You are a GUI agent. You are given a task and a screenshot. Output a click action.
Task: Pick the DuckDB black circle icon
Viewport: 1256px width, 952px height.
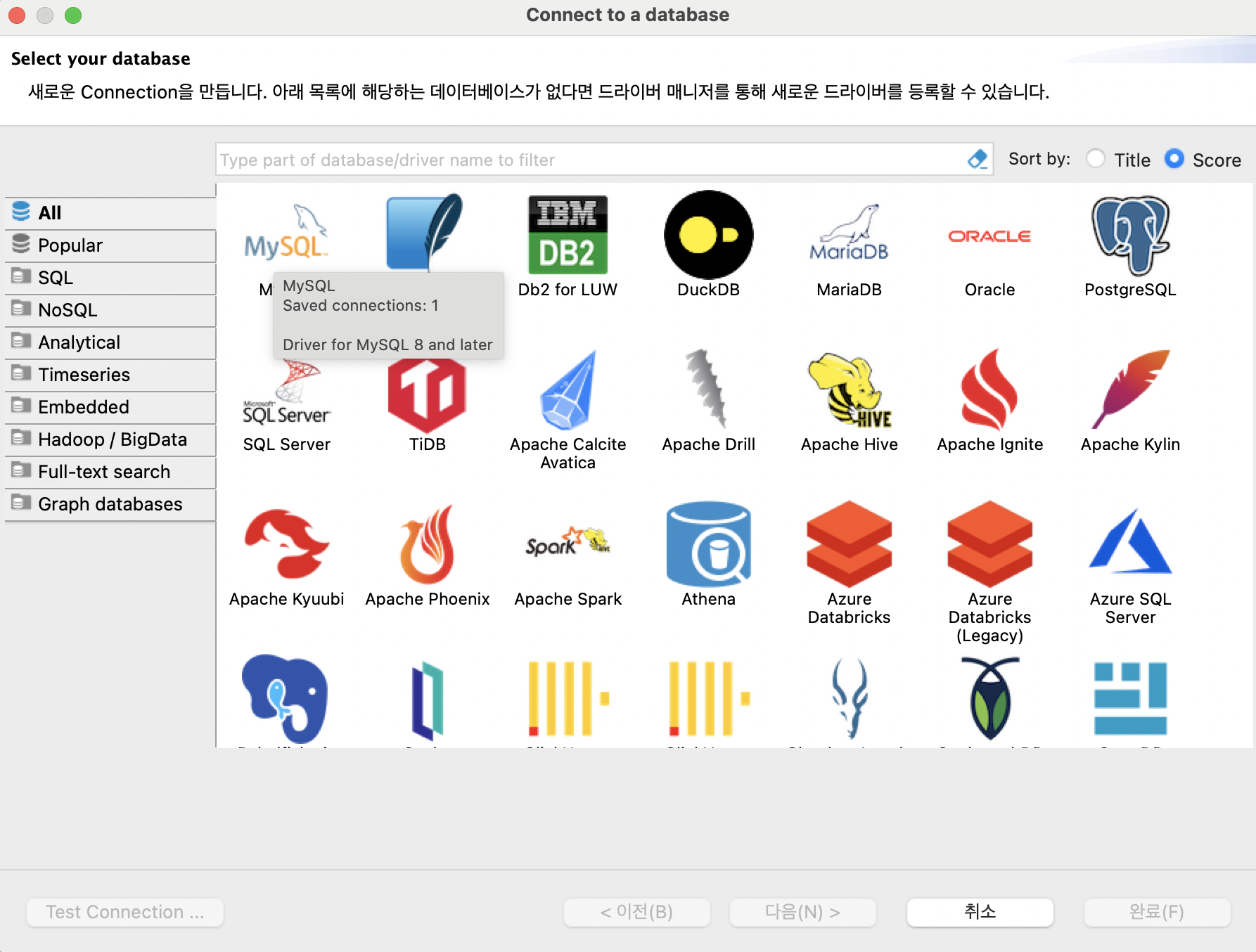click(x=709, y=235)
